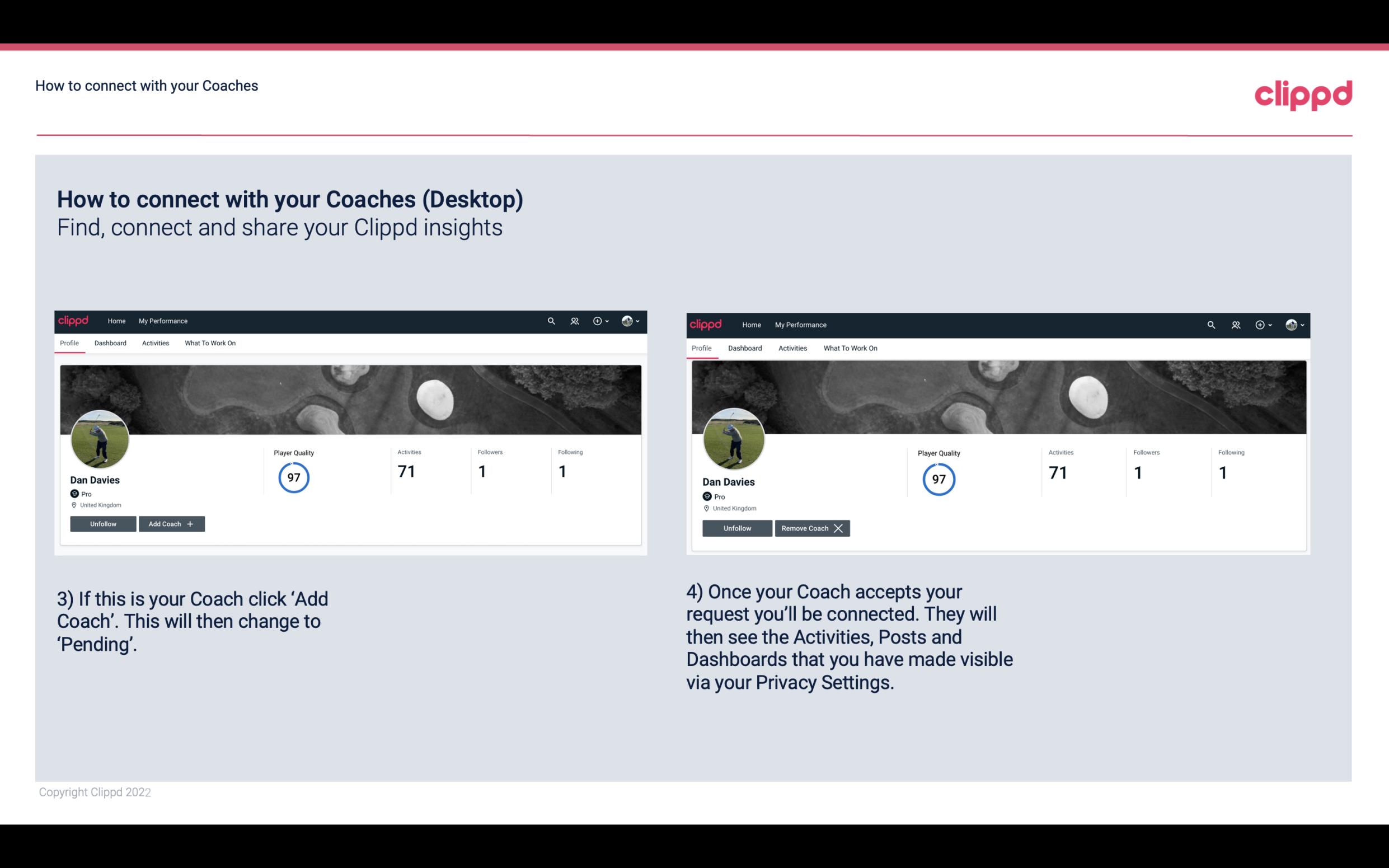Toggle the What To Work On tab
Image resolution: width=1389 pixels, height=868 pixels.
209,343
